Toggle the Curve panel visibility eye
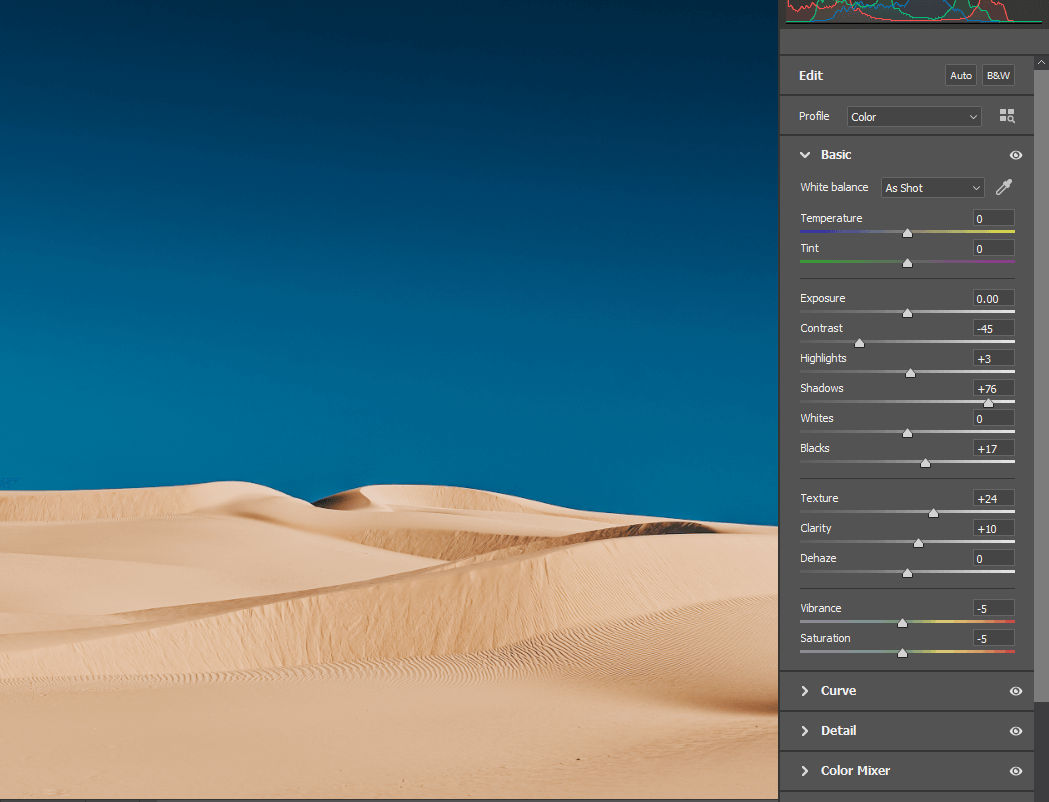The width and height of the screenshot is (1049, 802). [x=1016, y=690]
